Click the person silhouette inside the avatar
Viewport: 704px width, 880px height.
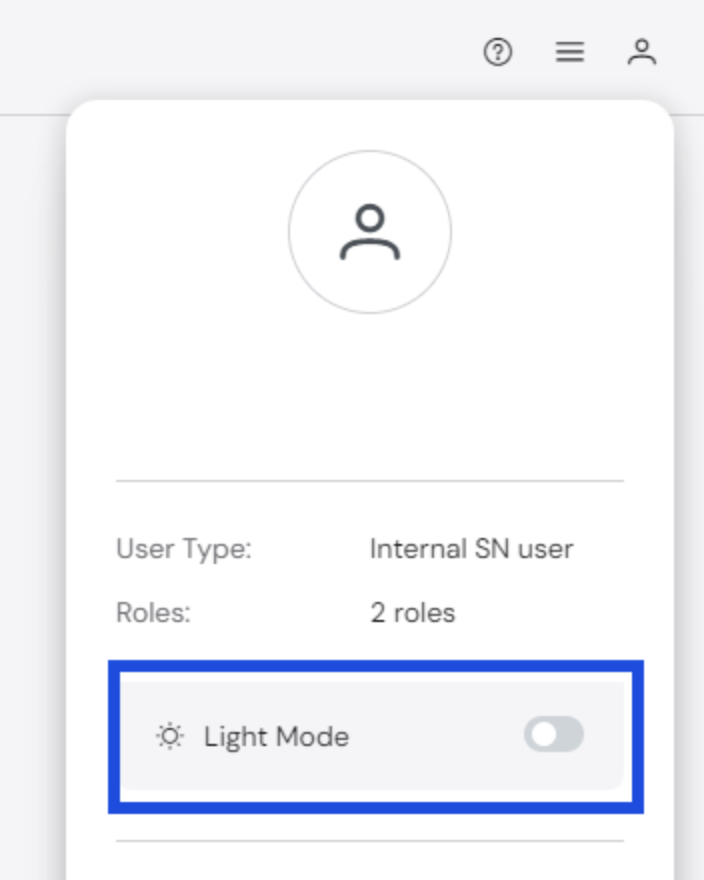[x=370, y=232]
